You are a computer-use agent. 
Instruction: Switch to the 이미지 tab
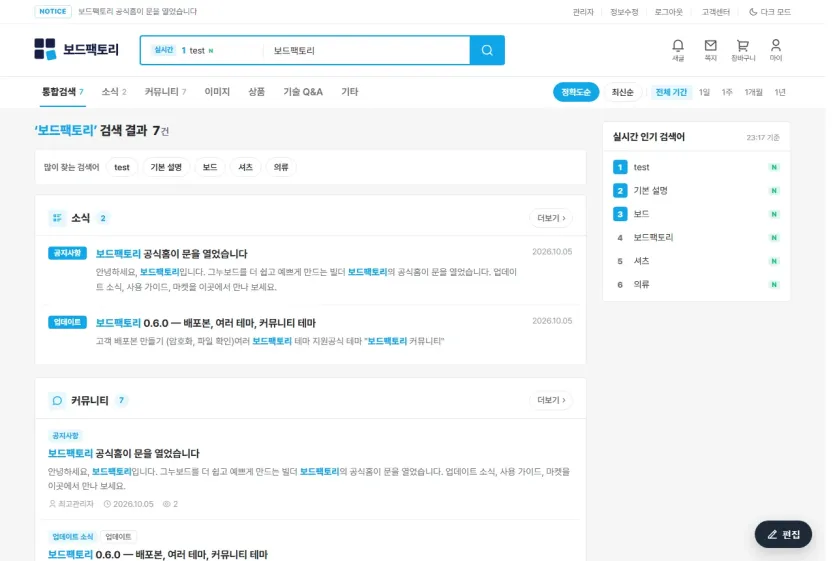(217, 92)
